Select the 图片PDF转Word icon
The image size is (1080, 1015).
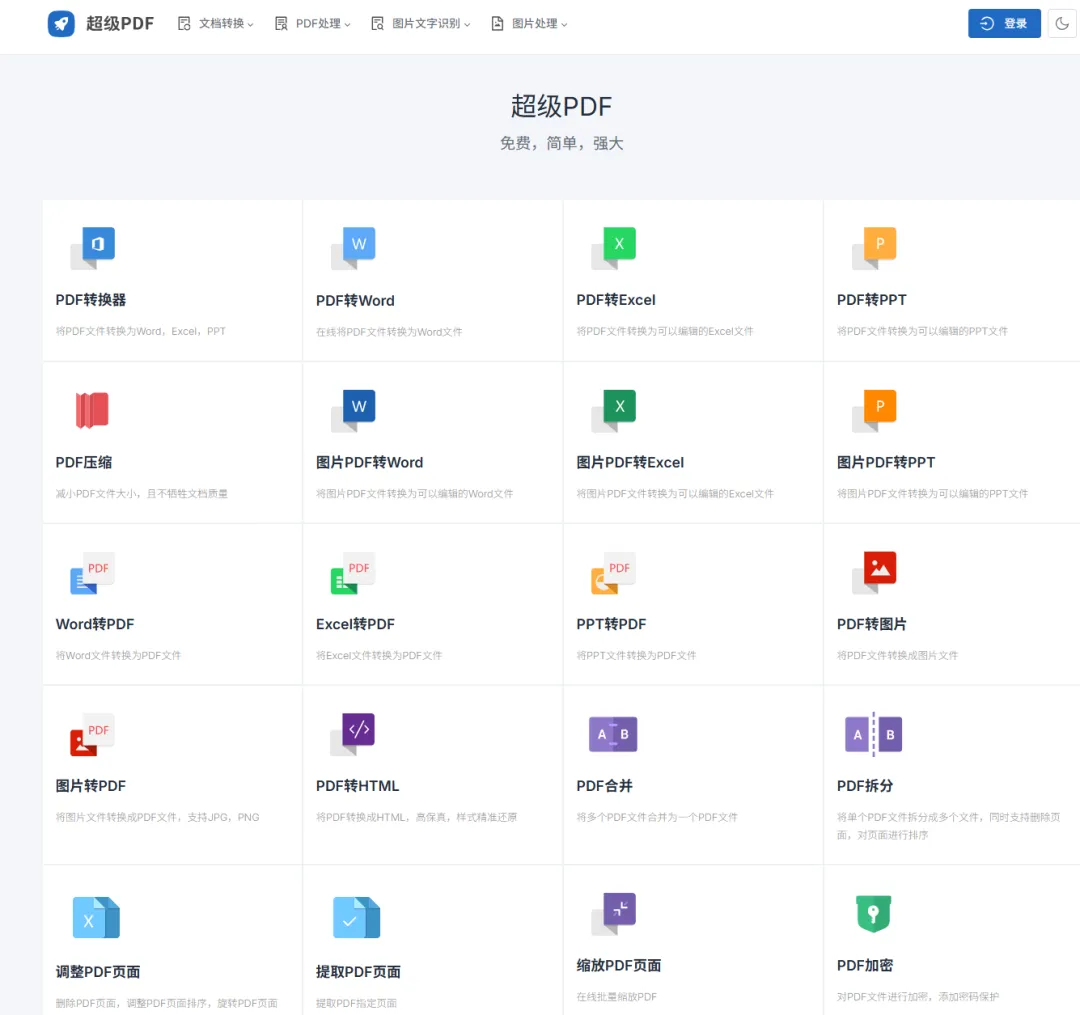(x=353, y=410)
